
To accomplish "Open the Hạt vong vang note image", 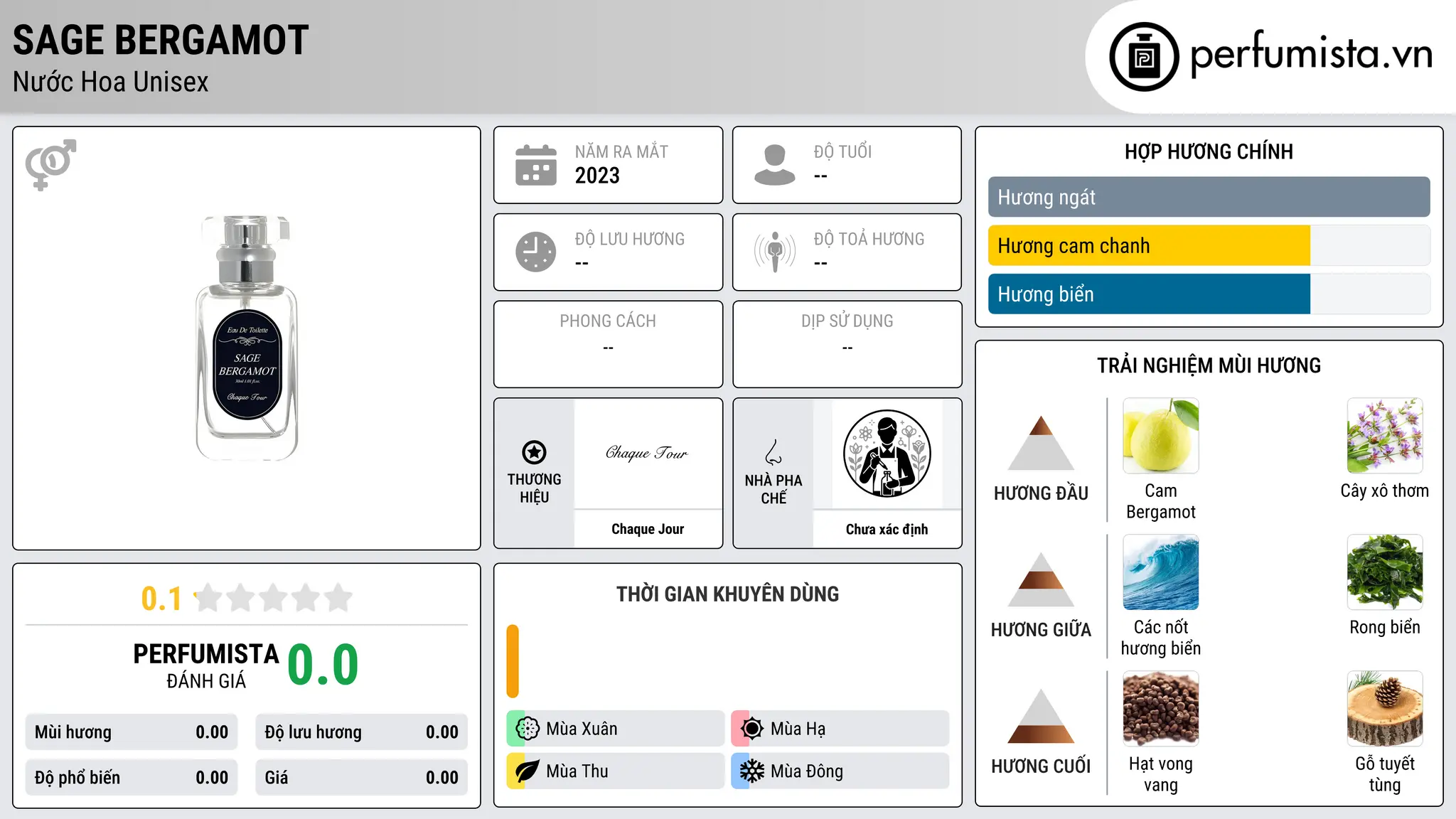I will pyautogui.click(x=1161, y=709).
